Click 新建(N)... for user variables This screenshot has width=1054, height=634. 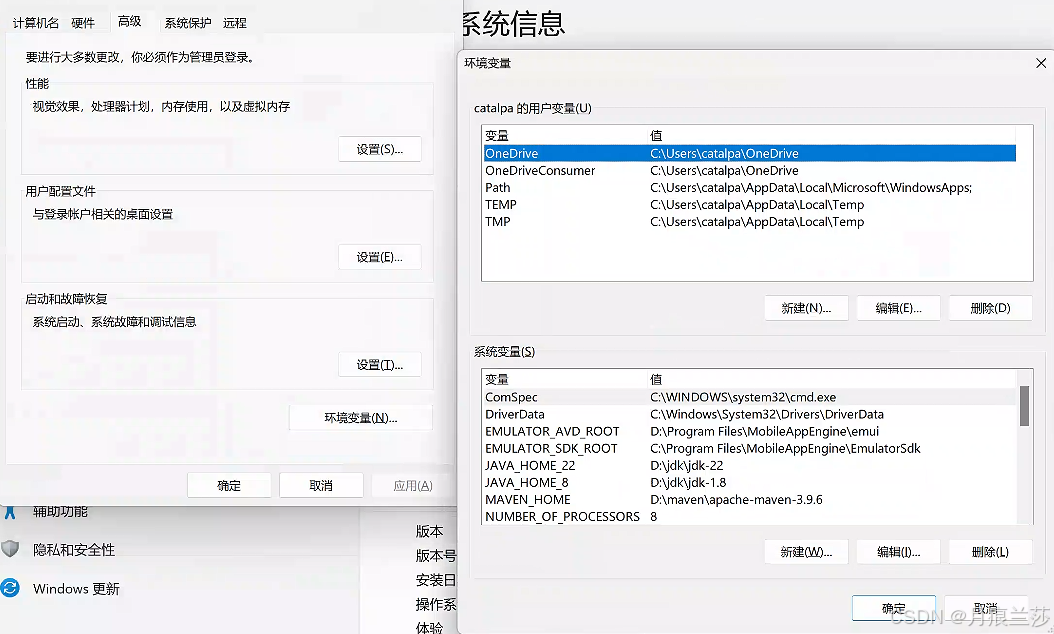pos(806,308)
